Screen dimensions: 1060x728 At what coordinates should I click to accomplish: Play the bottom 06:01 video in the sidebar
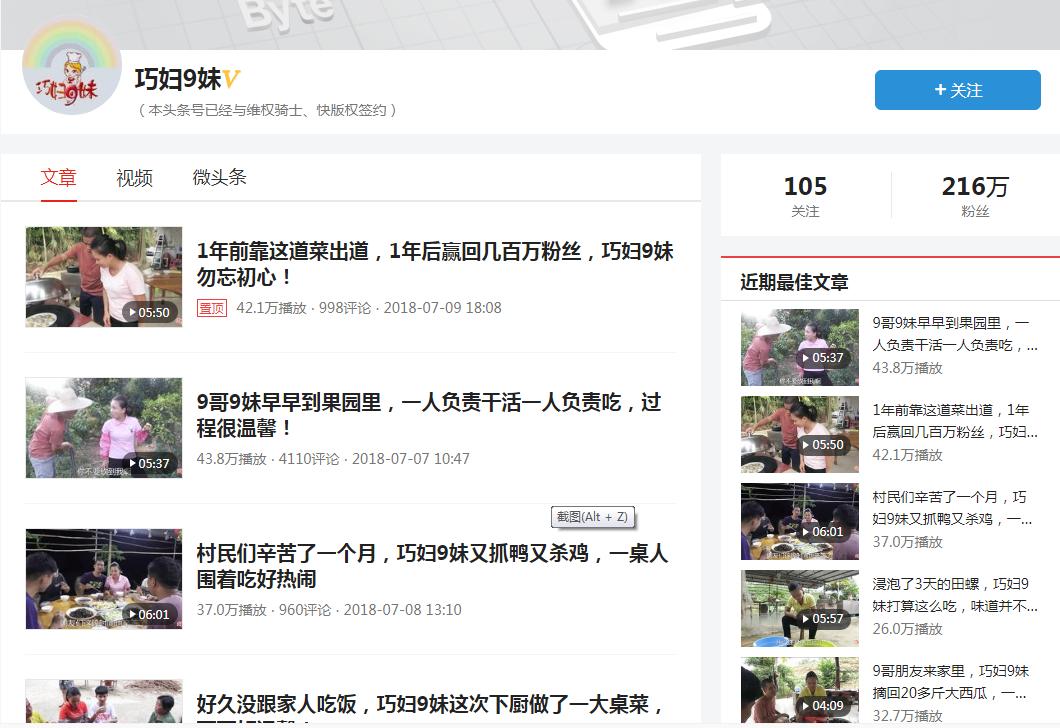[799, 520]
